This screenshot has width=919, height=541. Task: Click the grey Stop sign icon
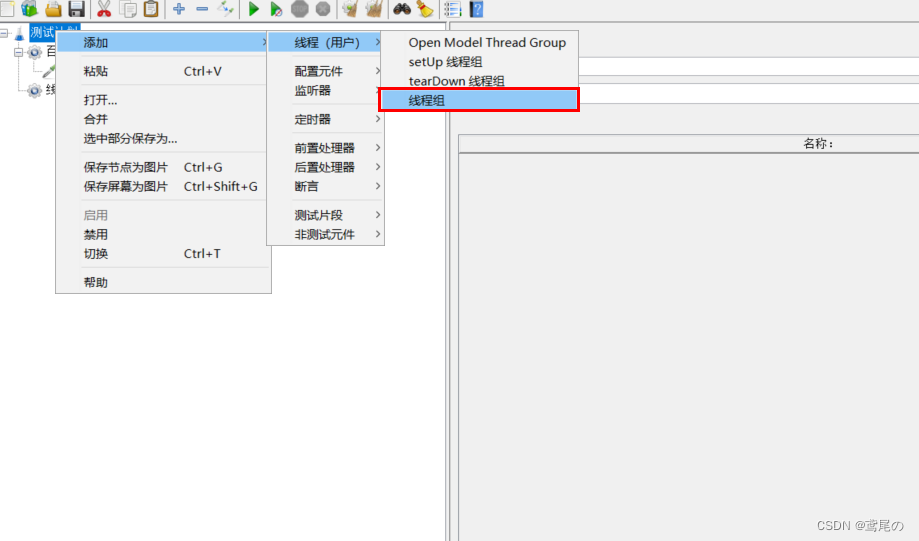(x=299, y=9)
